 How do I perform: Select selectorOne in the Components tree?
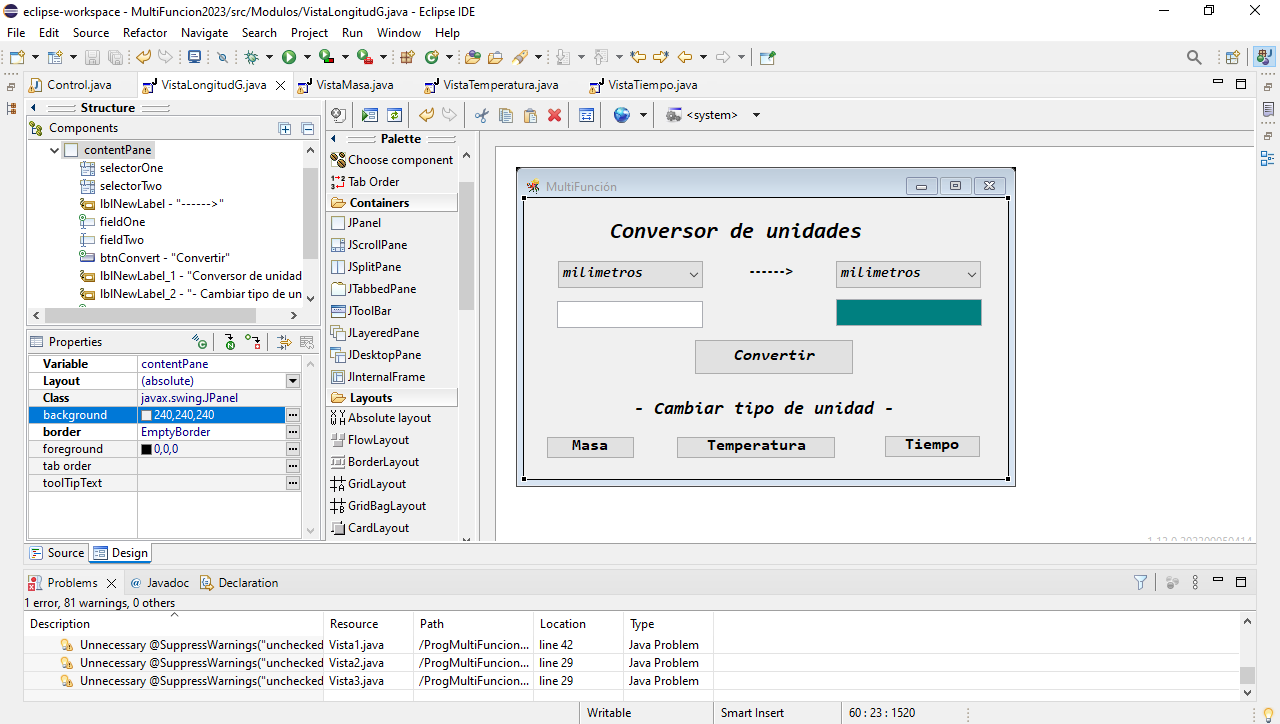pyautogui.click(x=121, y=168)
